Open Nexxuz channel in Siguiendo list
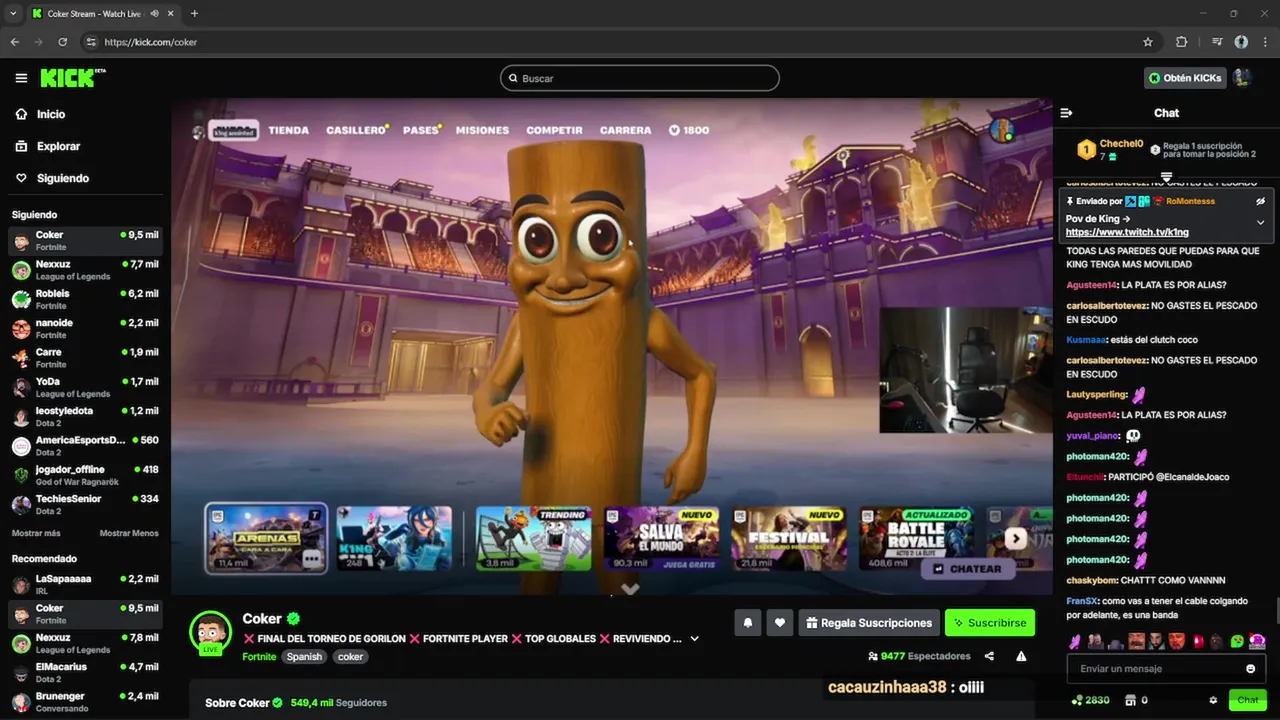This screenshot has height=720, width=1280. coord(85,270)
